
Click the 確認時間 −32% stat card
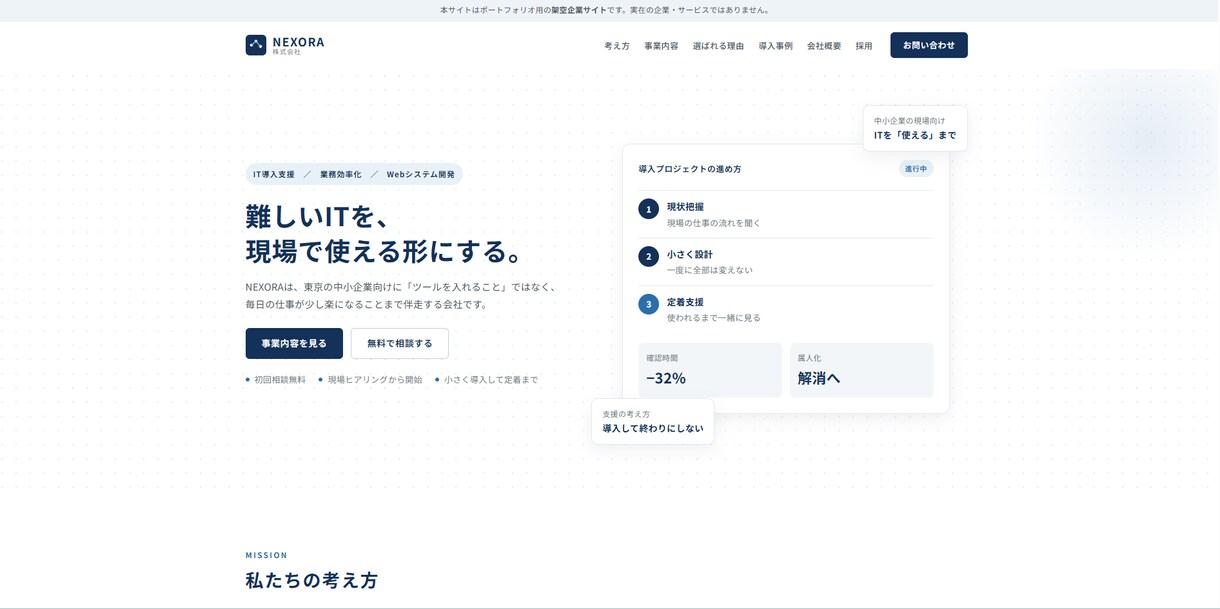pos(710,370)
